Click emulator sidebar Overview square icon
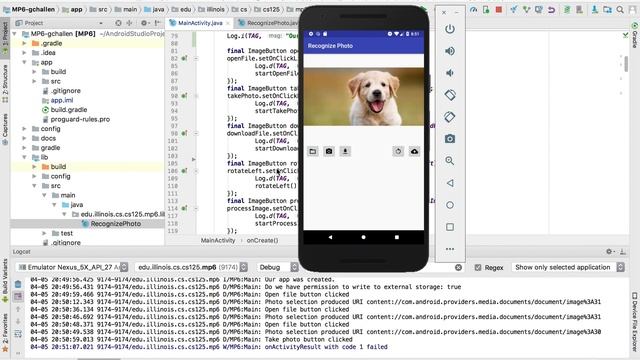640x360 pixels. tap(450, 227)
